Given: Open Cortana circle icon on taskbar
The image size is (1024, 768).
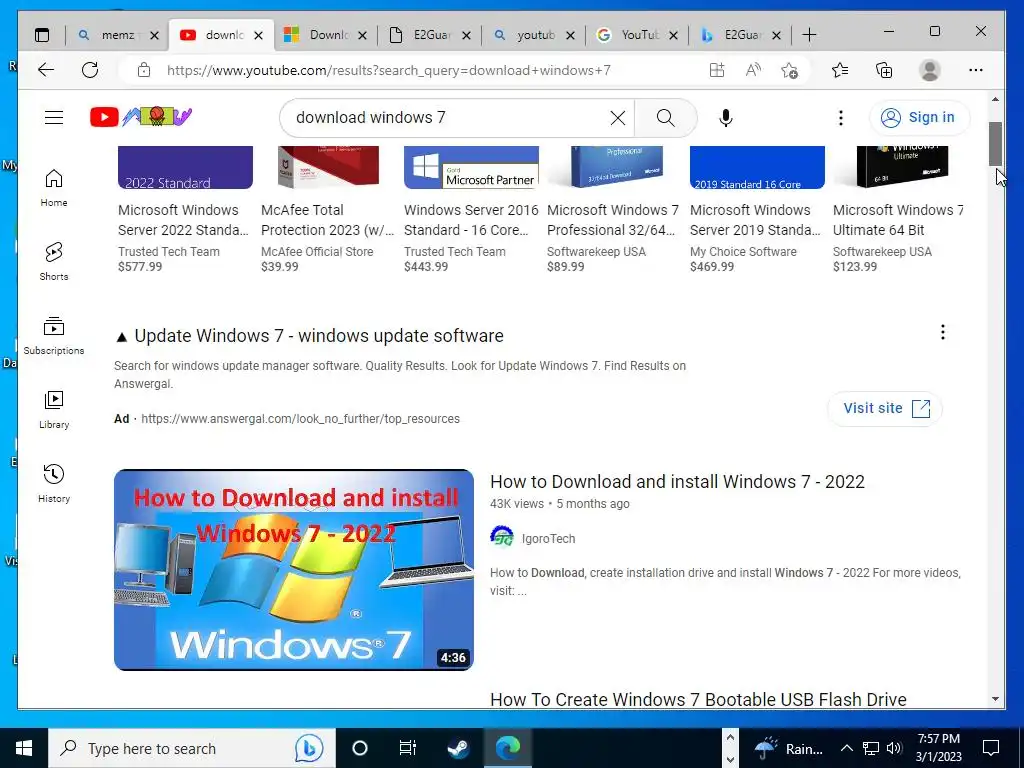Looking at the screenshot, I should (x=360, y=748).
